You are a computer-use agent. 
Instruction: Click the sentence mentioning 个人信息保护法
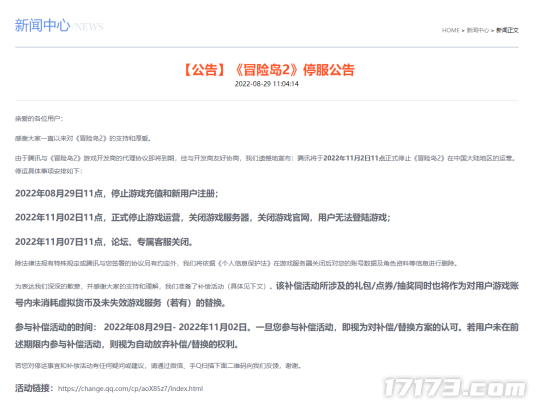tap(236, 263)
